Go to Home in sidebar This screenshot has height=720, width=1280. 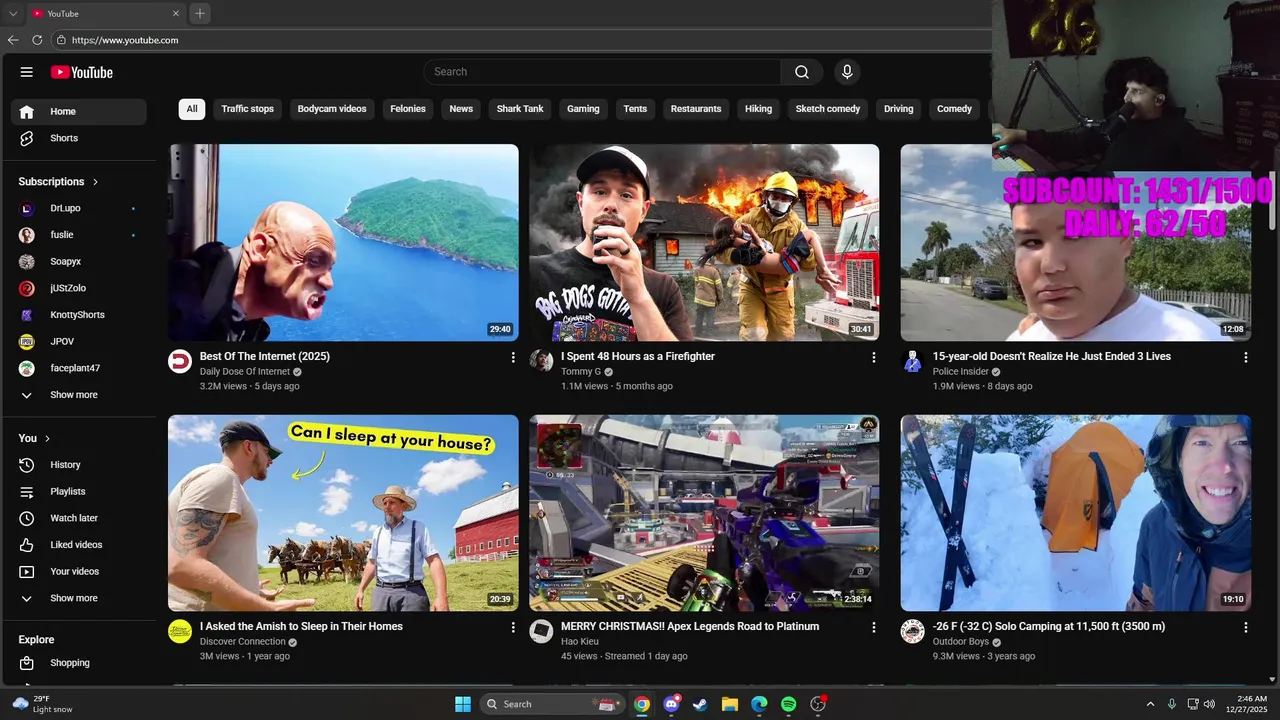pyautogui.click(x=78, y=112)
